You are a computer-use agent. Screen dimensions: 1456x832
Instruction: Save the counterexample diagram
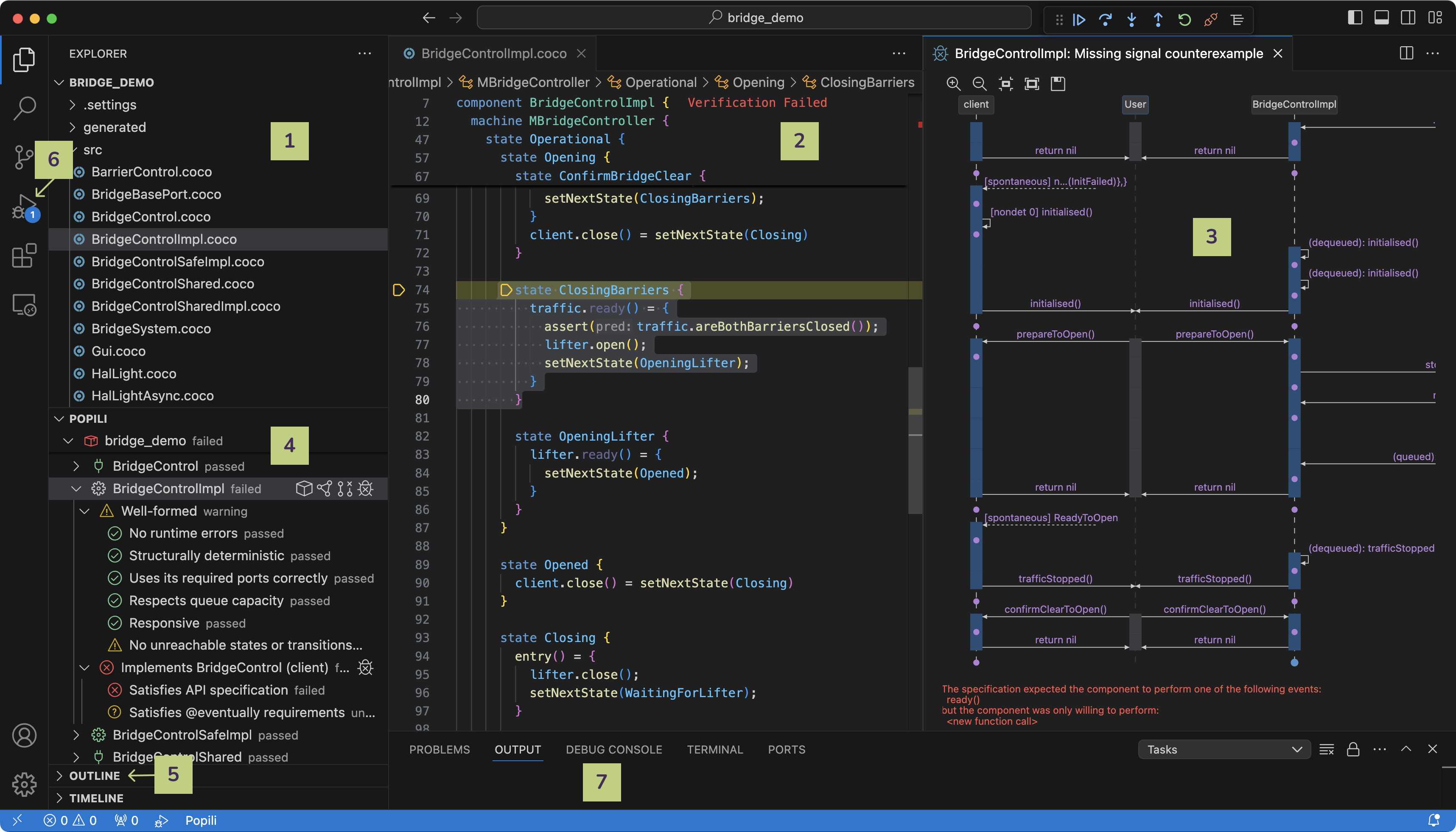pyautogui.click(x=1058, y=84)
